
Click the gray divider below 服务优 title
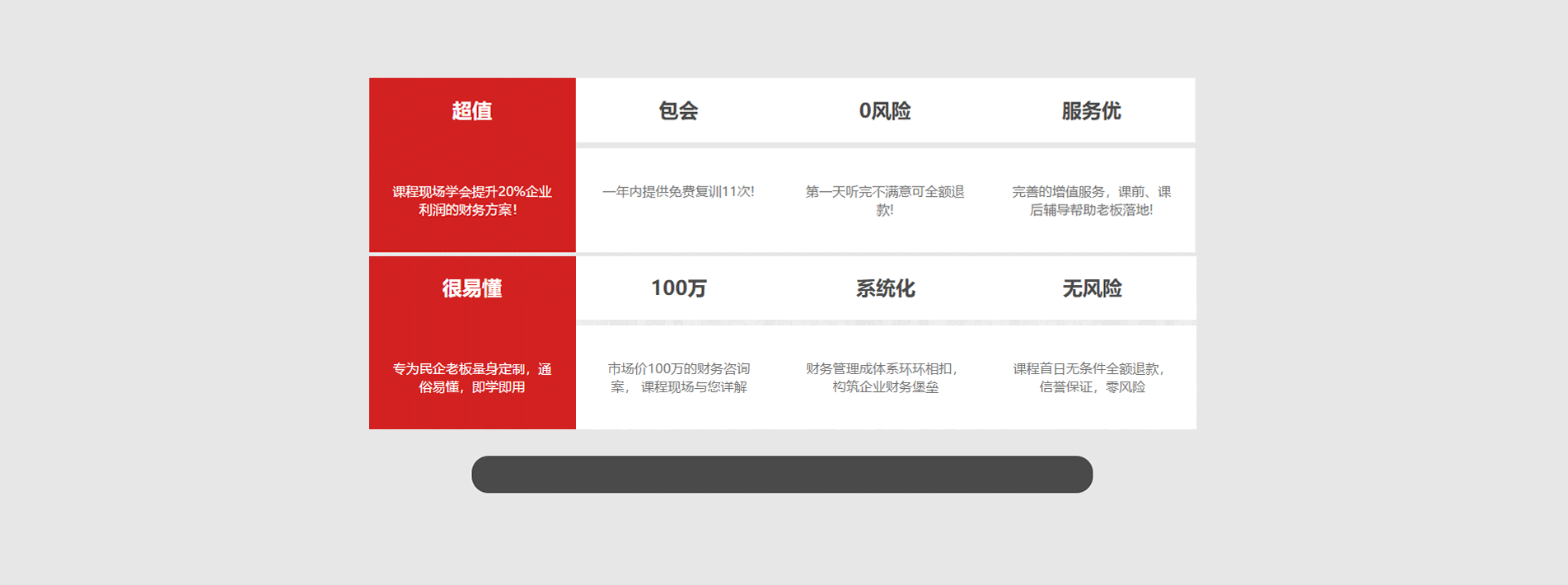coord(1091,145)
